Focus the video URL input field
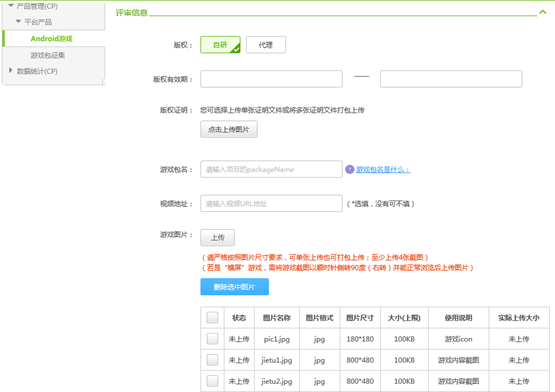The height and width of the screenshot is (392, 555). (271, 203)
